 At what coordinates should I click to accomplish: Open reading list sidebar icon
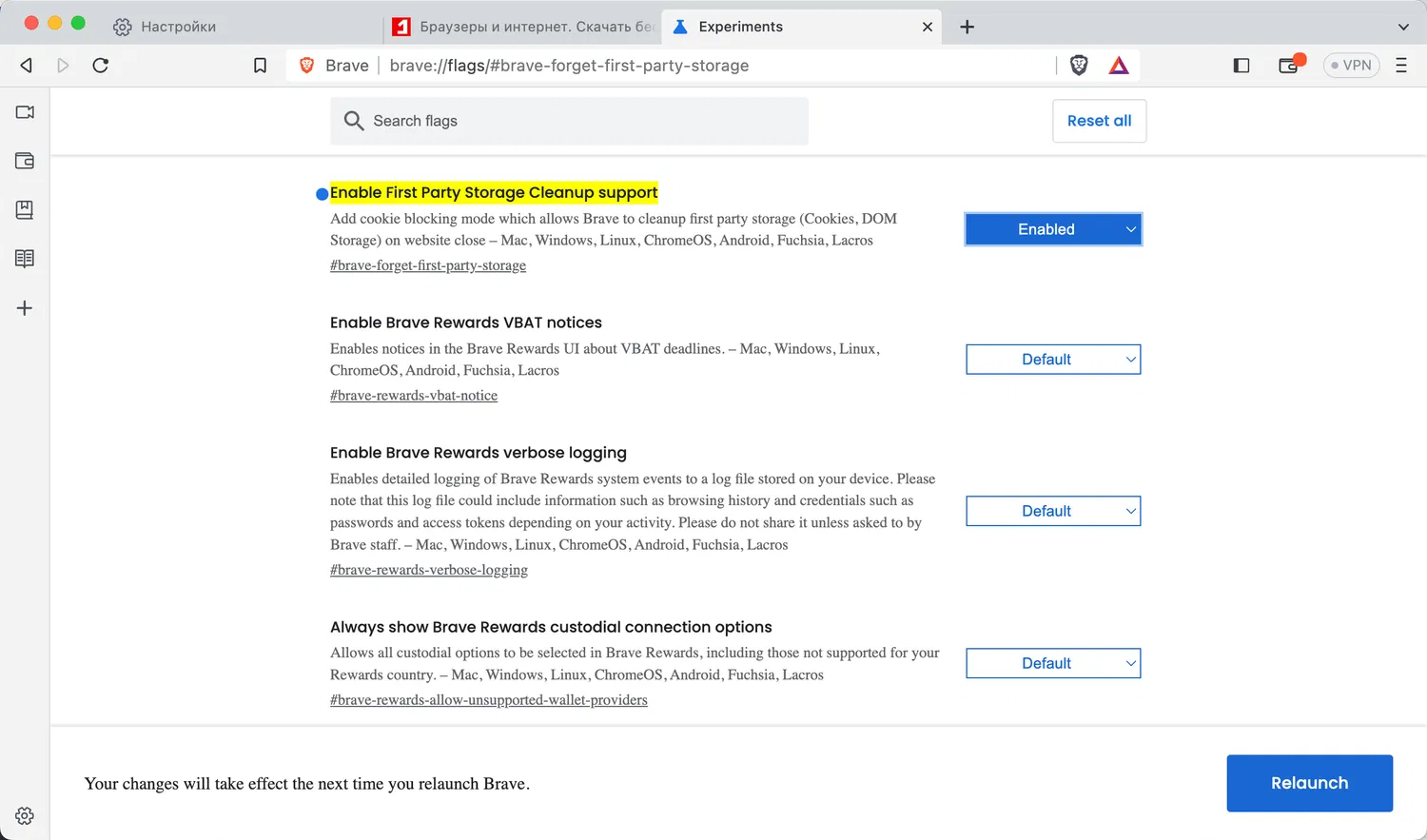pyautogui.click(x=25, y=259)
